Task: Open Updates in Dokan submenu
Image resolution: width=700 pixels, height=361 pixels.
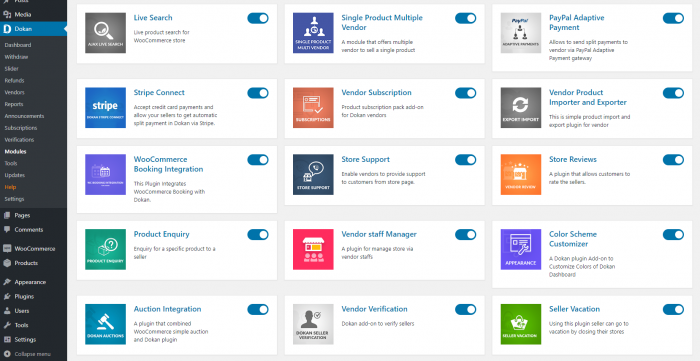Action: [14, 175]
